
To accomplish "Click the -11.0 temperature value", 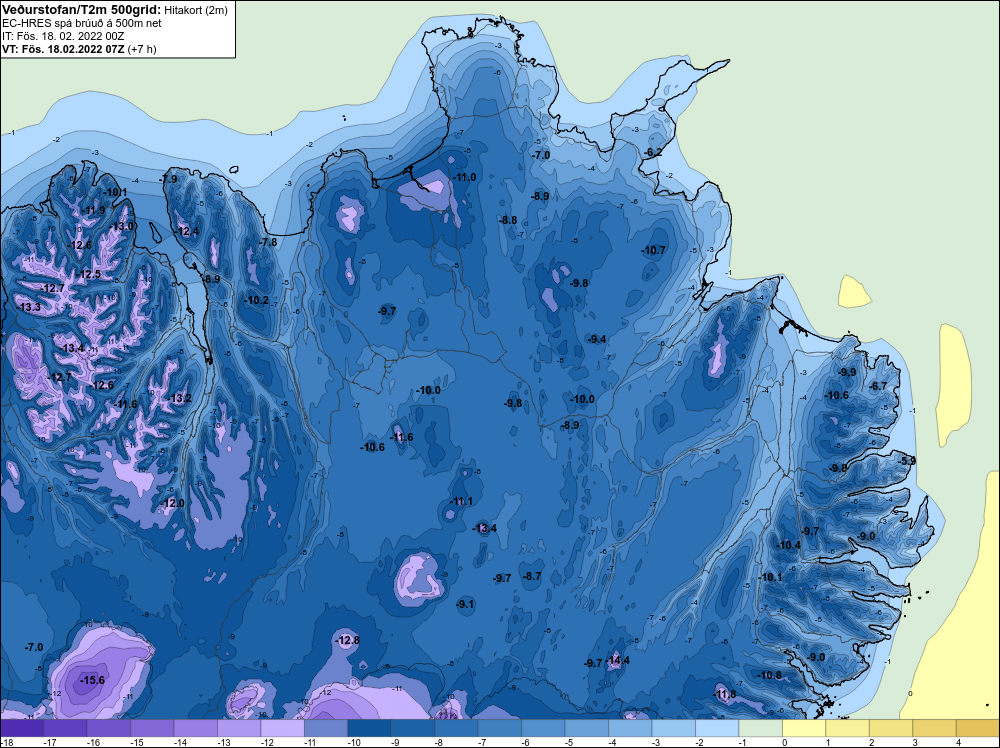I will [464, 177].
